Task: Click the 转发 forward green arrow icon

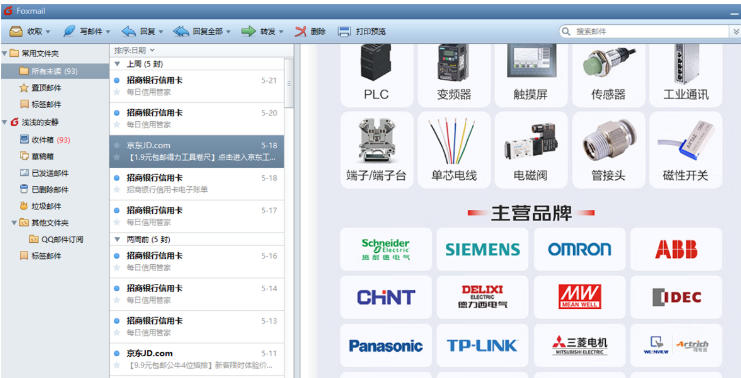Action: pyautogui.click(x=249, y=32)
